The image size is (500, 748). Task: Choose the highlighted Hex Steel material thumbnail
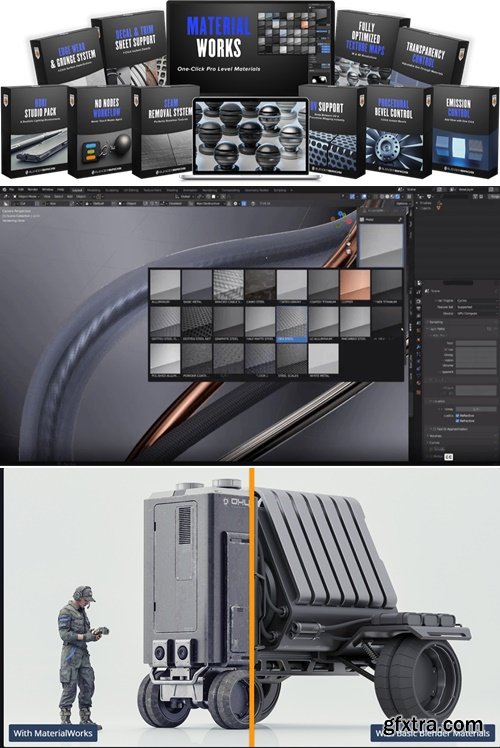292,322
